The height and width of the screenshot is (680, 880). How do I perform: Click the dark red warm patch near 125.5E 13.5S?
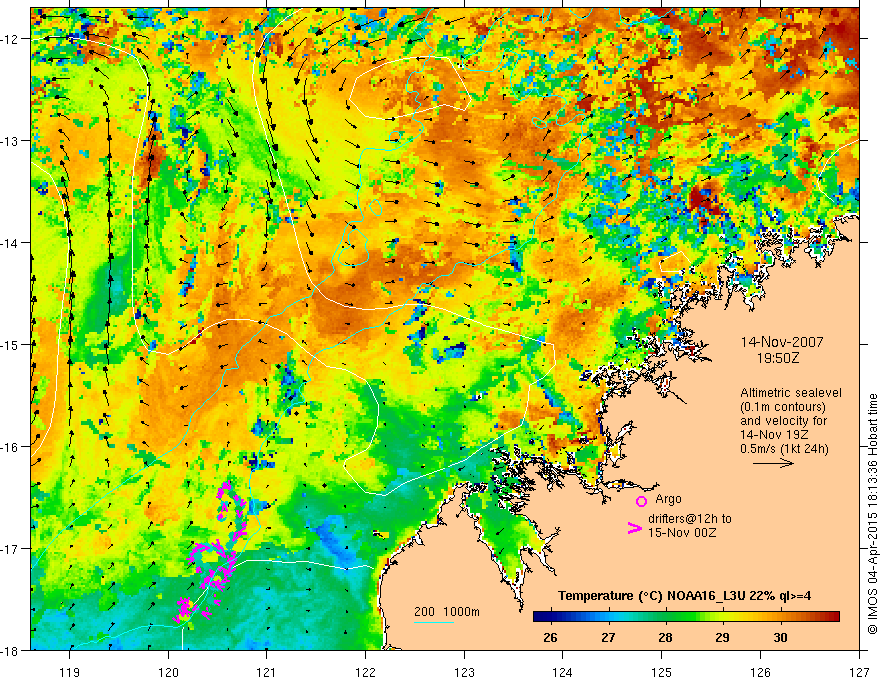pos(705,199)
